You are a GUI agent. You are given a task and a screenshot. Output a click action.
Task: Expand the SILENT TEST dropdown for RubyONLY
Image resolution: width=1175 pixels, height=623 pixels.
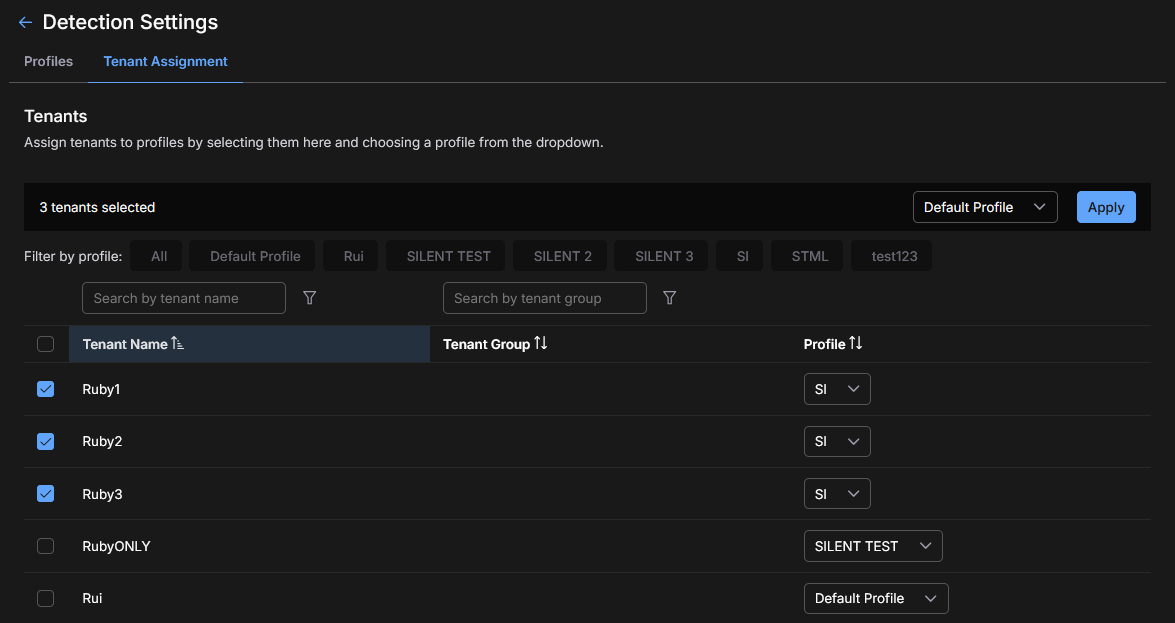pyautogui.click(x=872, y=546)
